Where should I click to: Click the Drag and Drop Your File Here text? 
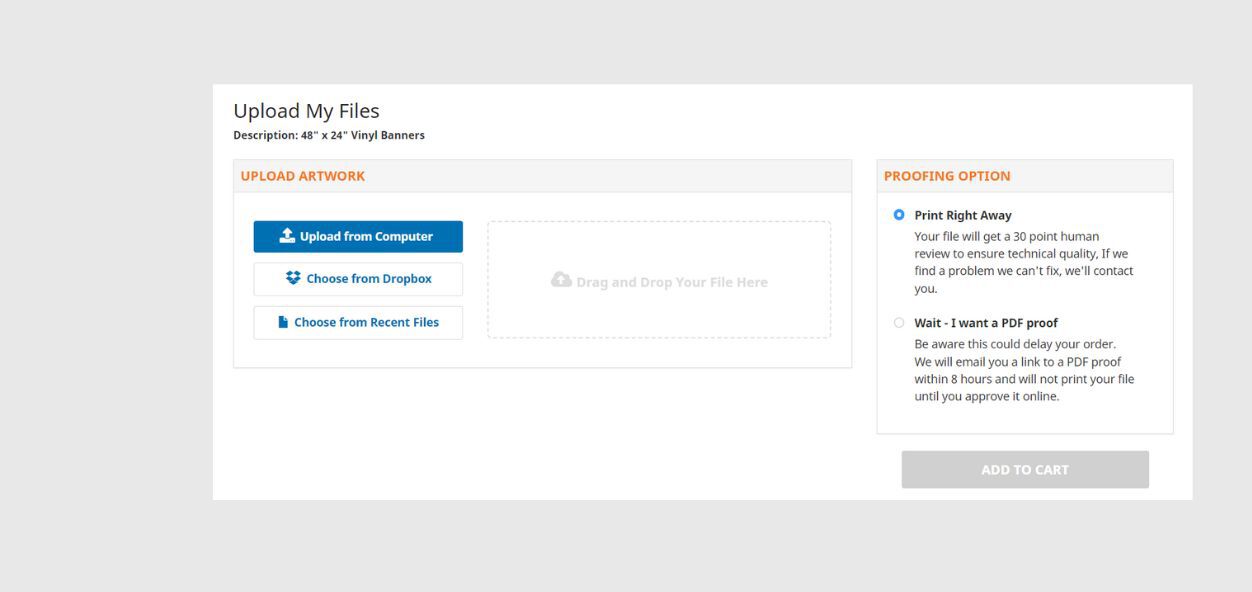(x=671, y=282)
